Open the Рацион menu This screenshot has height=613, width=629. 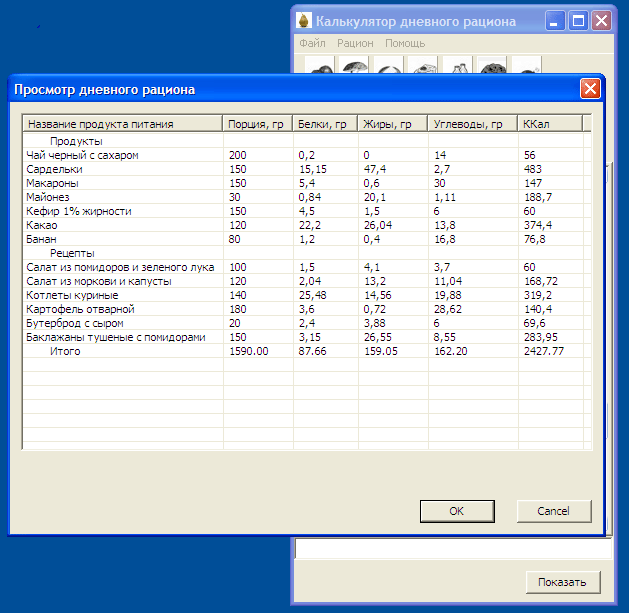click(x=355, y=43)
